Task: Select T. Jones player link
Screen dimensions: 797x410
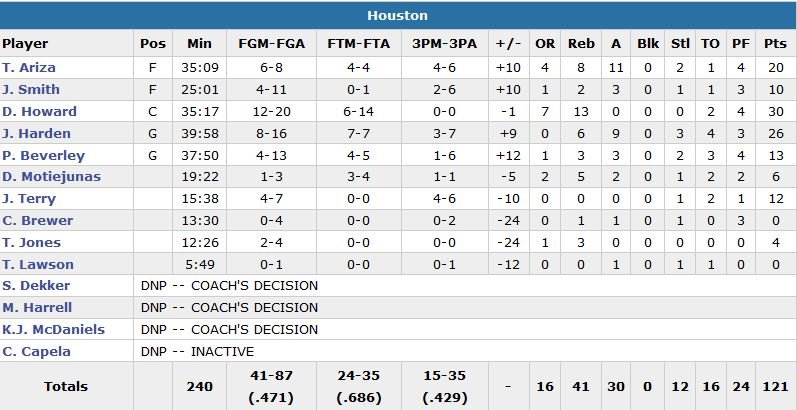Action: coord(31,243)
